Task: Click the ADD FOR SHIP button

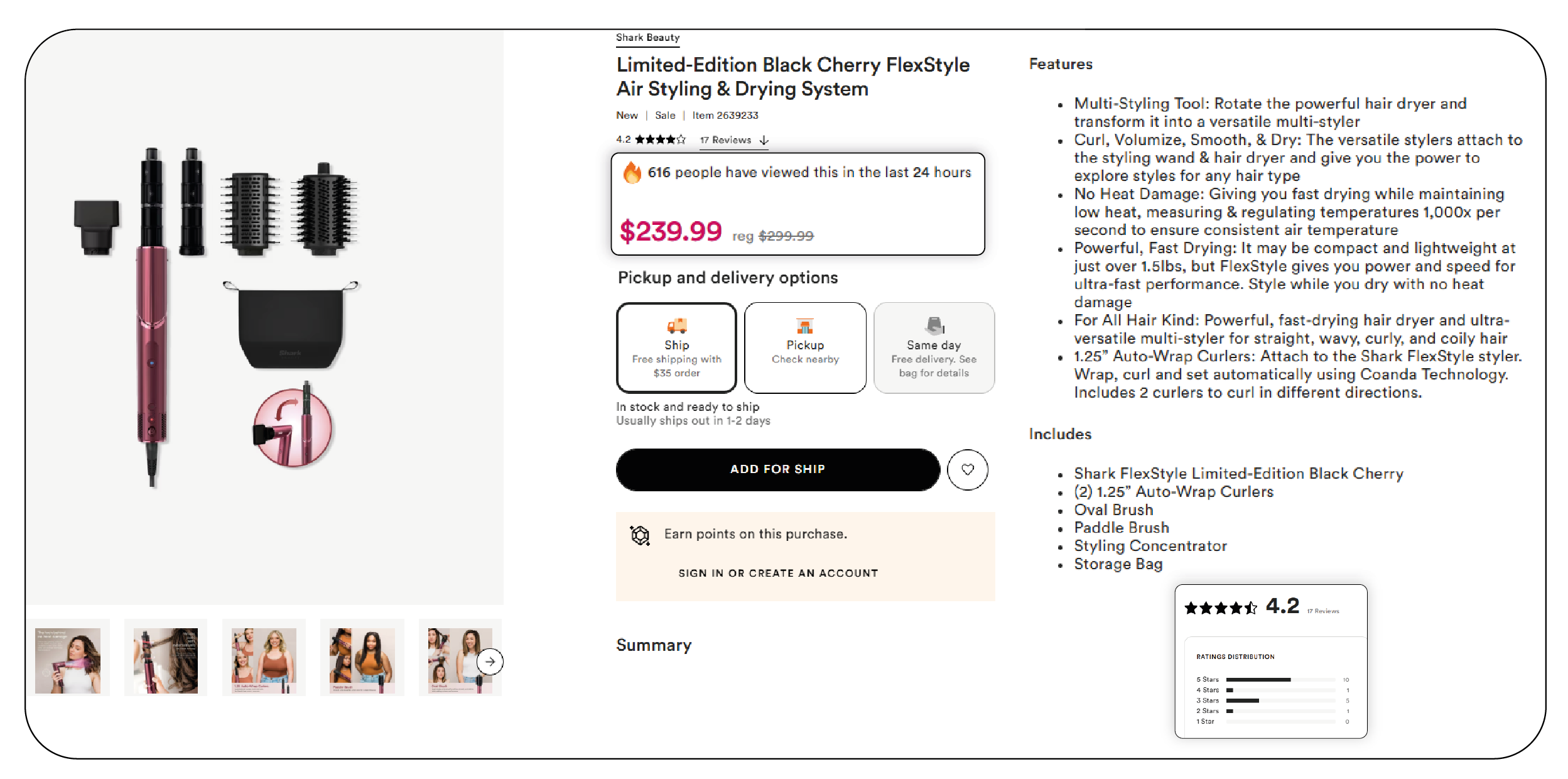Action: (x=778, y=469)
